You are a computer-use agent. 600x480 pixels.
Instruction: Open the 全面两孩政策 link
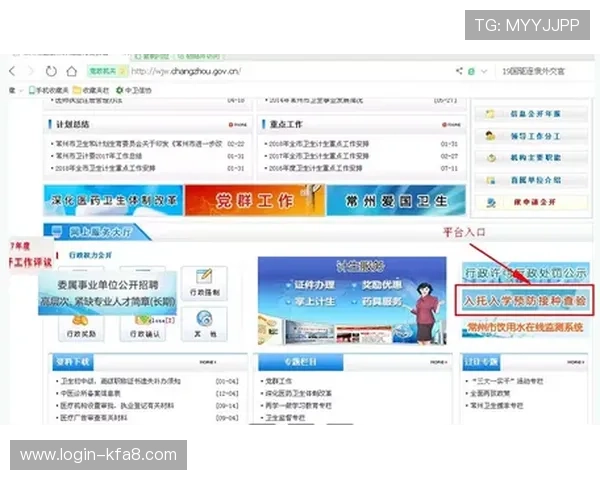[x=491, y=393]
